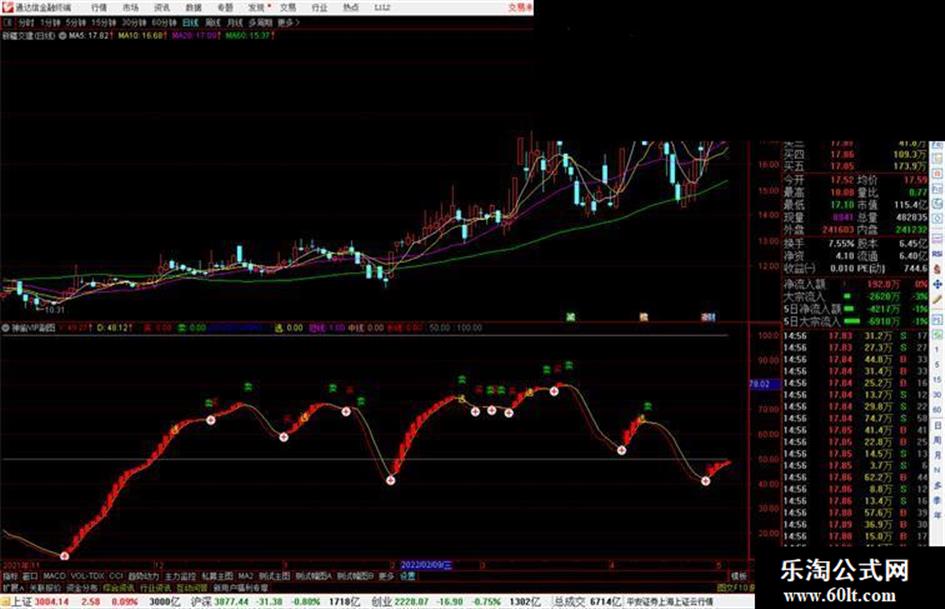The width and height of the screenshot is (945, 609).
Task: Open the 互动问答 tab
Action: pos(192,587)
